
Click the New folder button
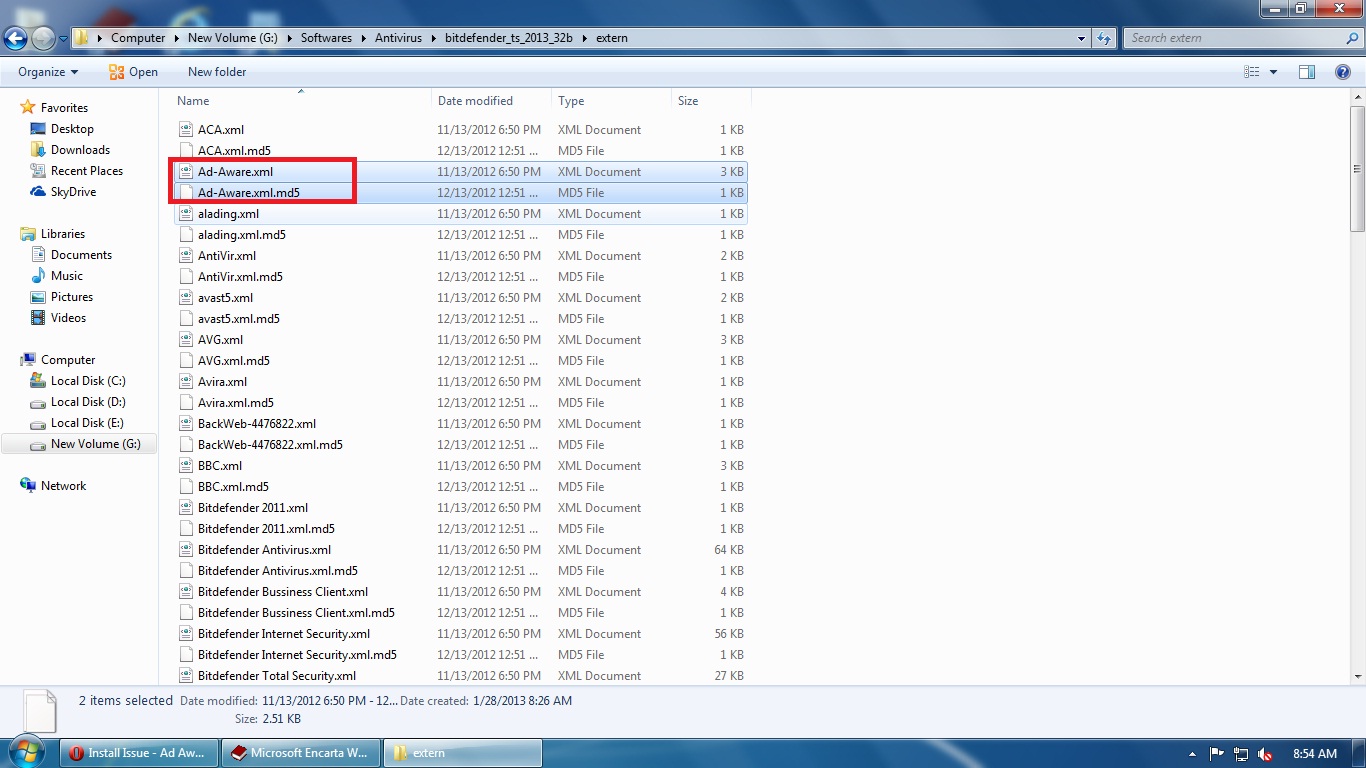click(x=217, y=72)
